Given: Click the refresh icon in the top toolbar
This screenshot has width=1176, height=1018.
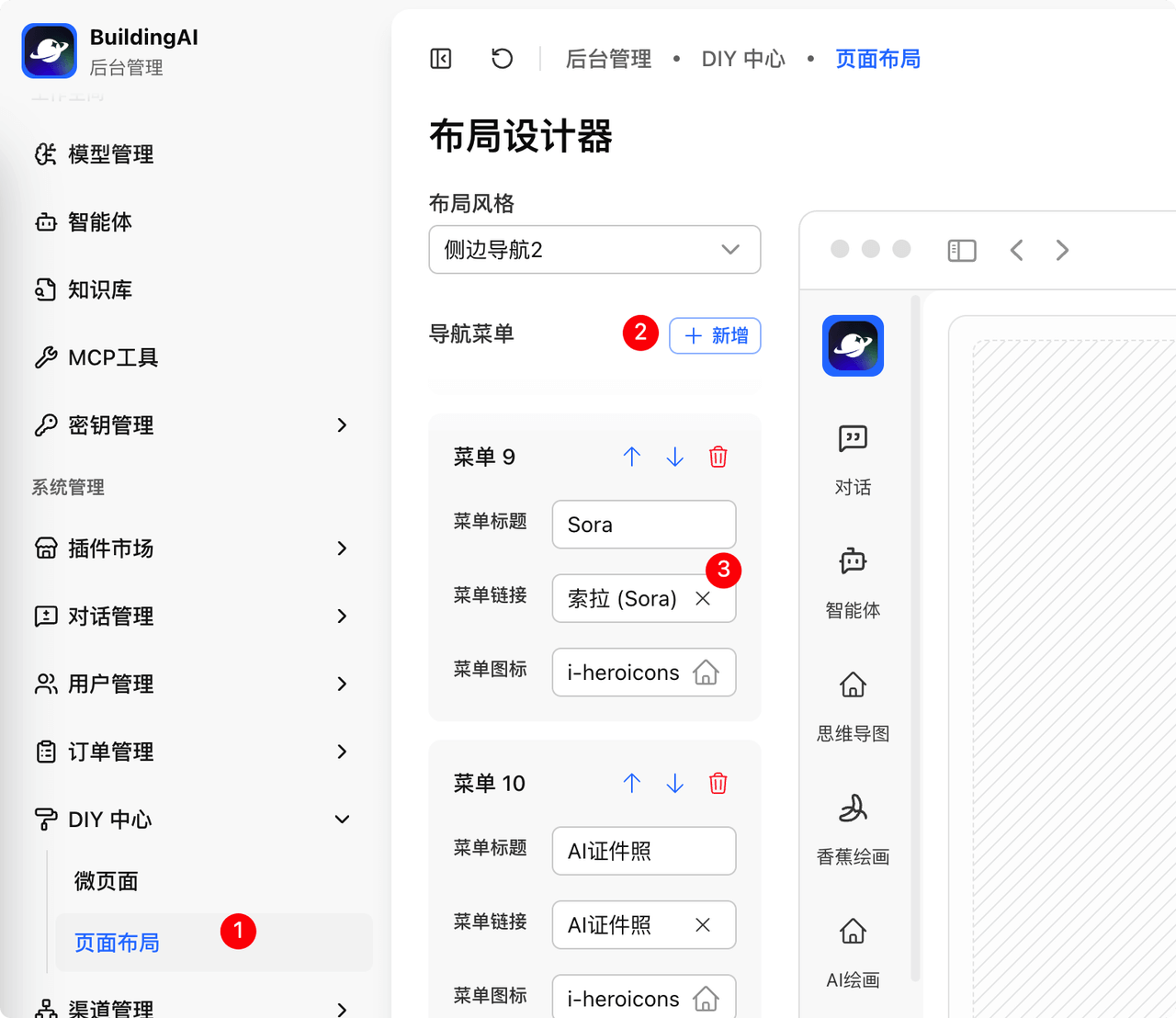Looking at the screenshot, I should (502, 58).
